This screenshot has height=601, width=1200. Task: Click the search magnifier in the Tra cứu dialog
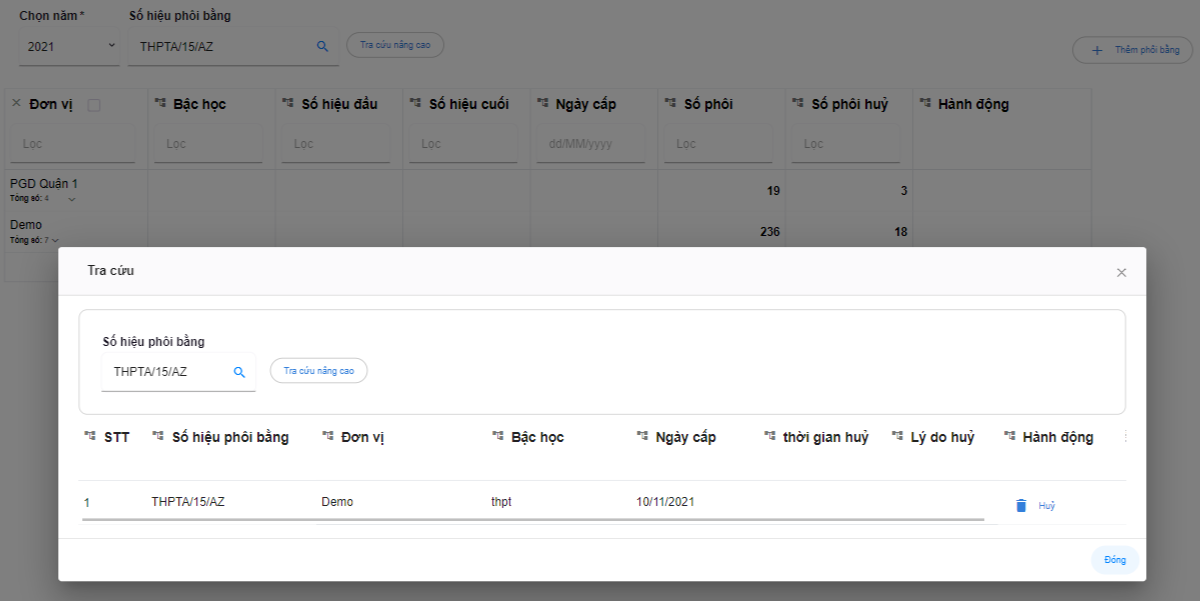point(239,372)
